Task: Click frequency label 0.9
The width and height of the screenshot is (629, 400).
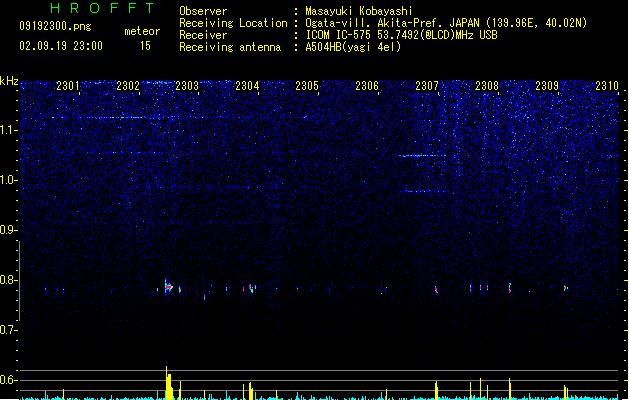Action: tap(8, 230)
